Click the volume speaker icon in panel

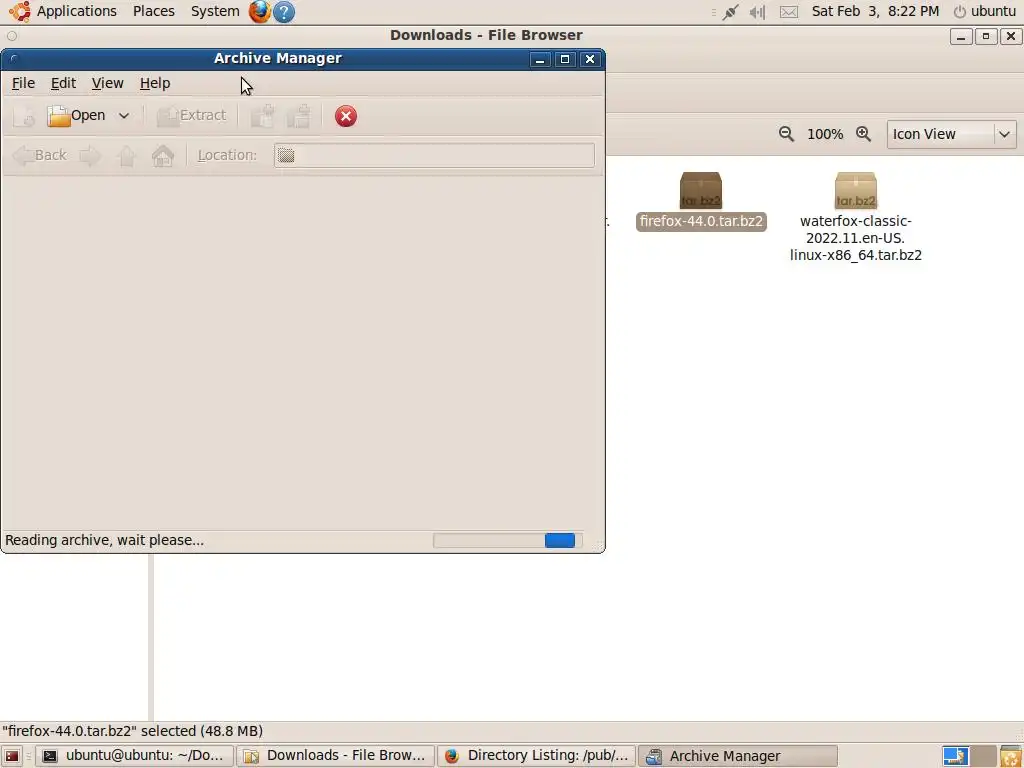pos(758,12)
